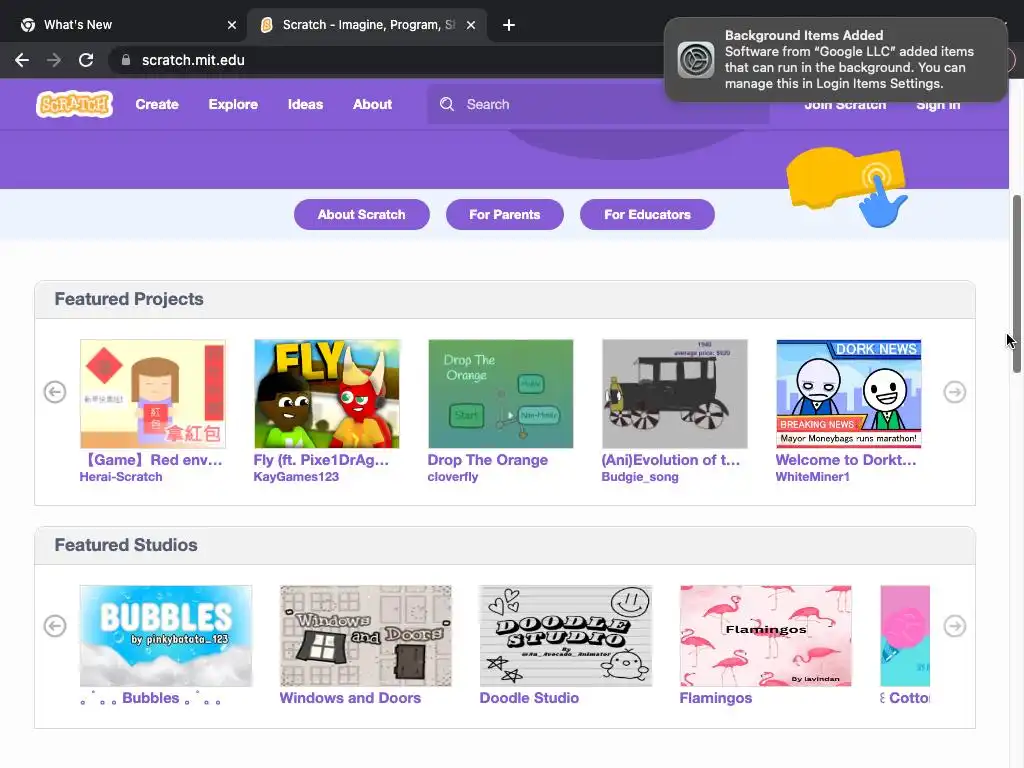This screenshot has height=768, width=1024.
Task: Click the For Educators button
Action: [647, 214]
